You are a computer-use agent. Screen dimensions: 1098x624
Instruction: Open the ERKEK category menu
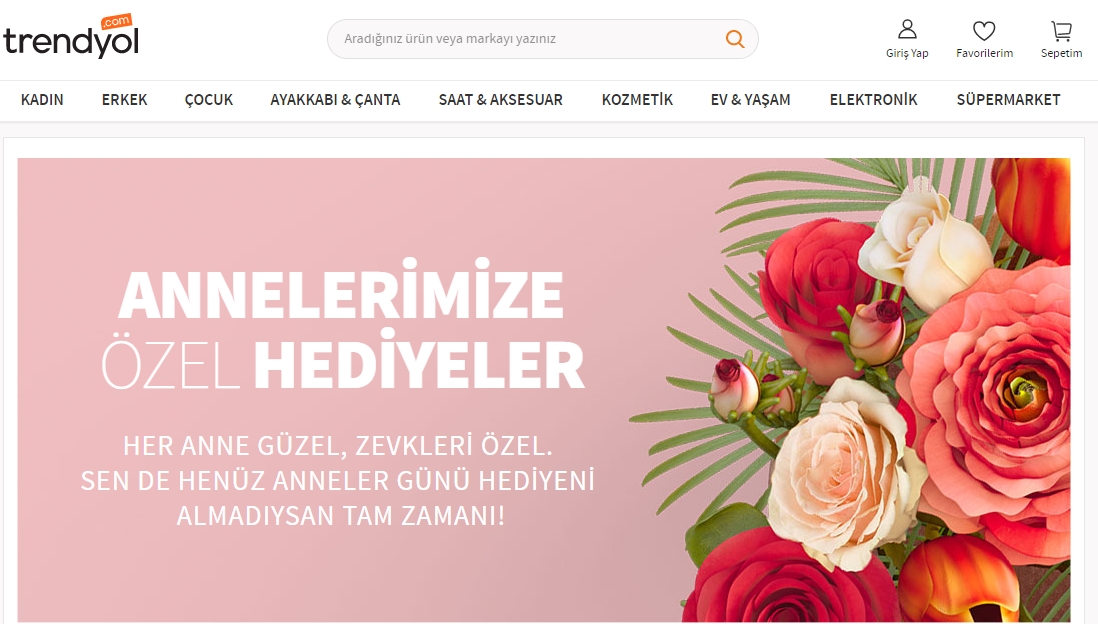(125, 100)
